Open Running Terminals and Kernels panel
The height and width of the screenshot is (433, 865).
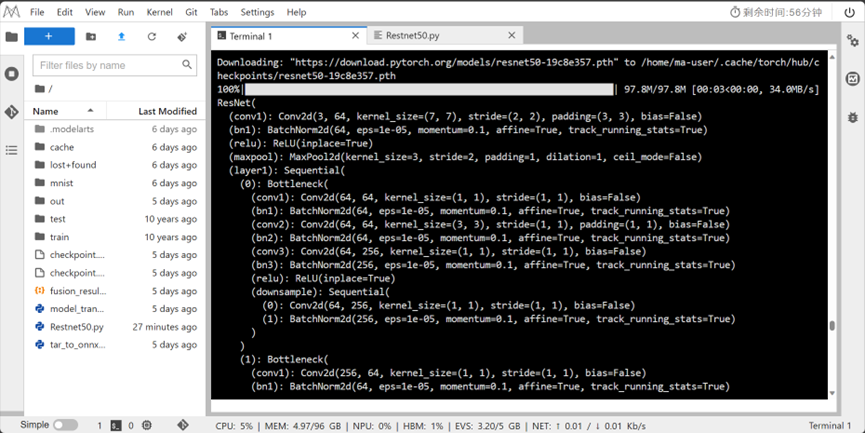click(x=12, y=74)
